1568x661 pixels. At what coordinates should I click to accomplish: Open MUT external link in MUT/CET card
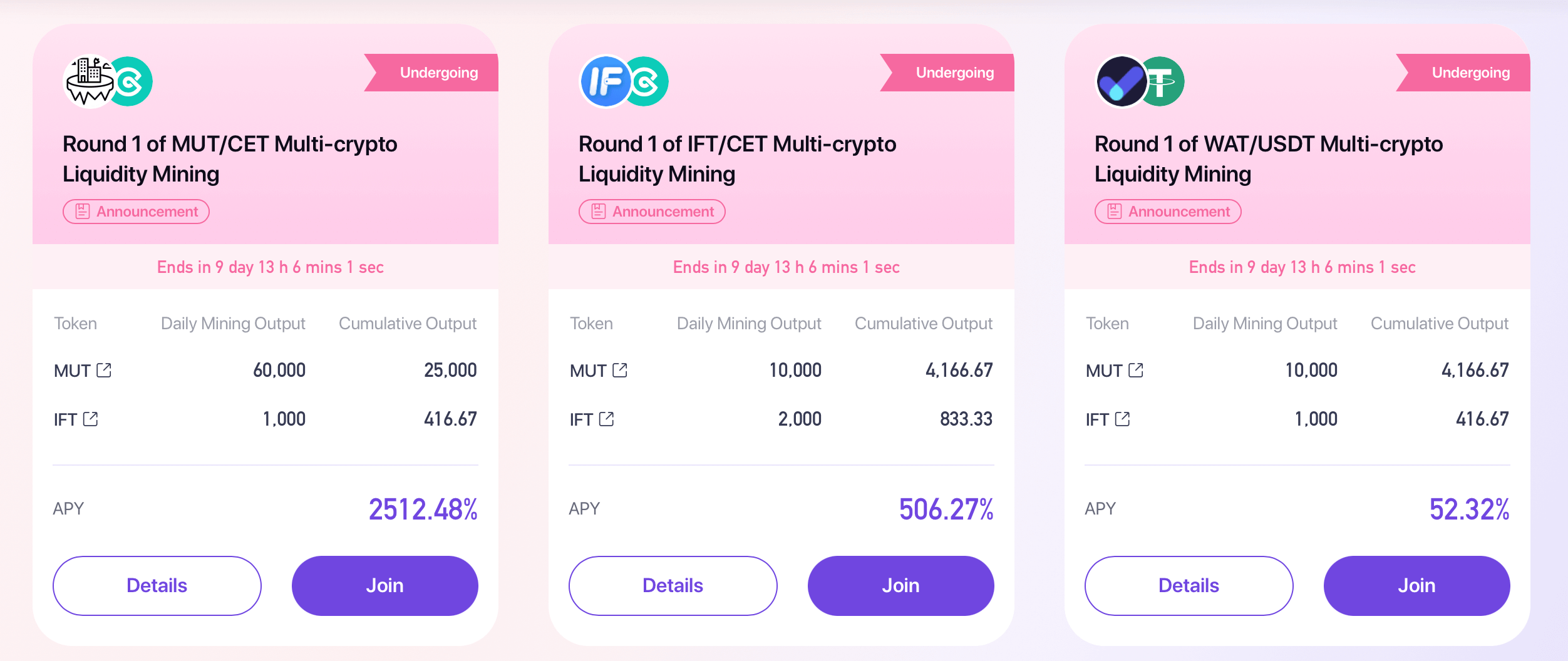click(x=104, y=371)
